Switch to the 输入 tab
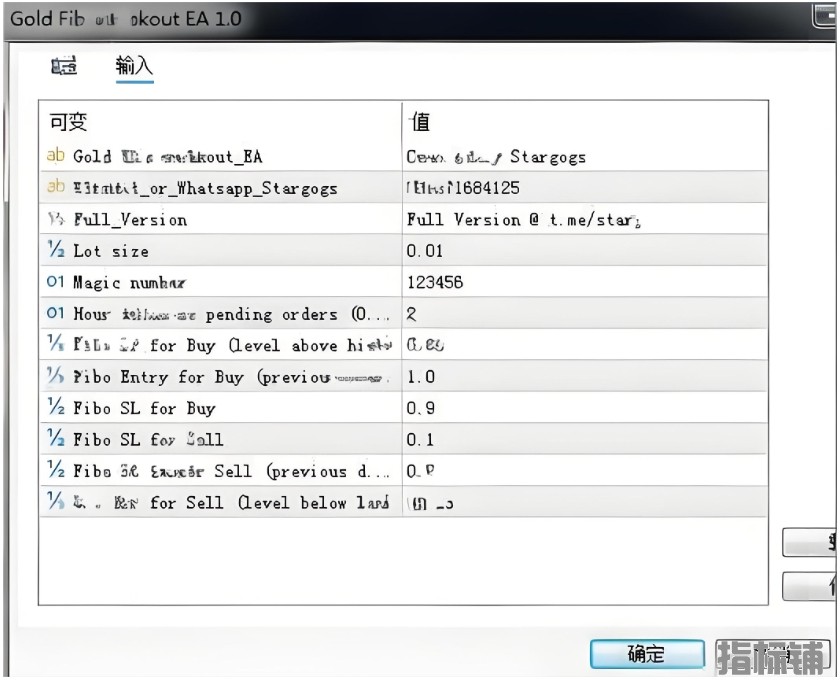Viewport: 840px width, 683px height. point(134,67)
